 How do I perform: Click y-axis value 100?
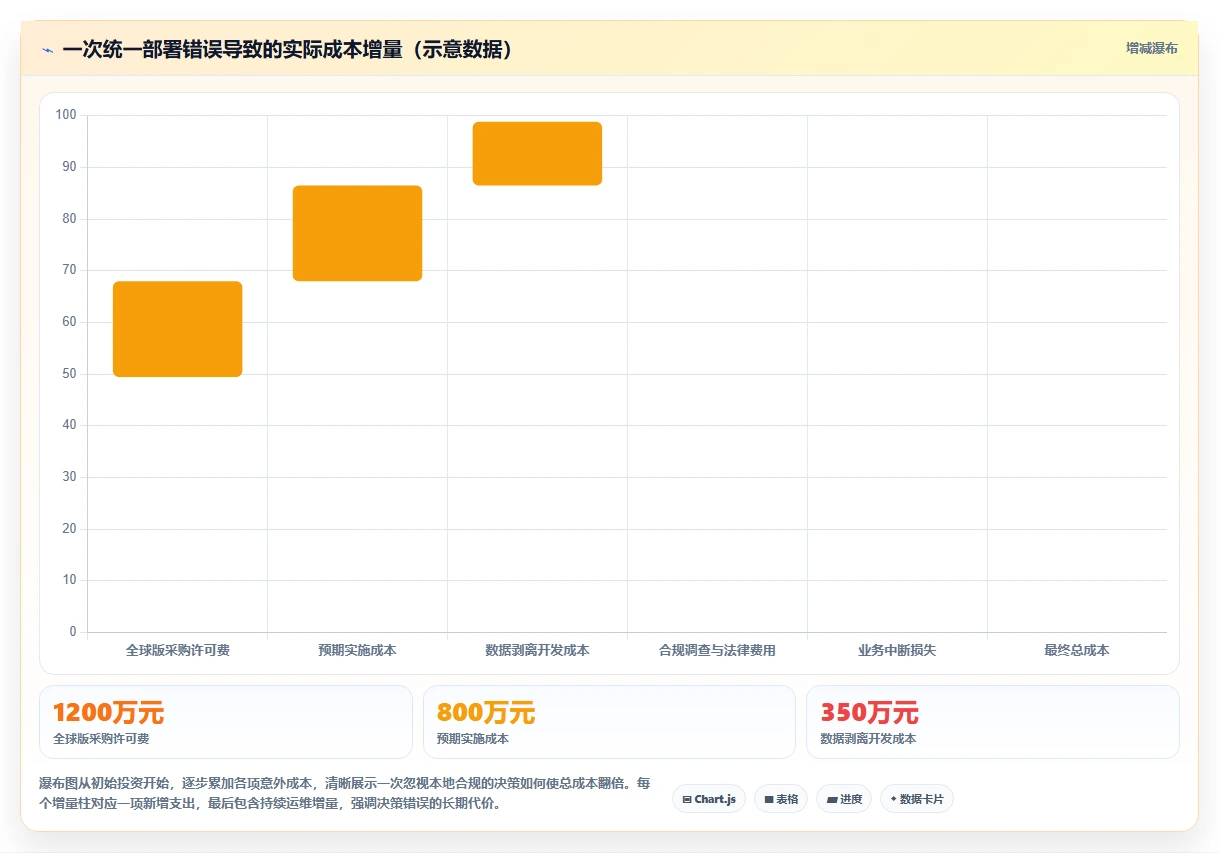[x=66, y=115]
